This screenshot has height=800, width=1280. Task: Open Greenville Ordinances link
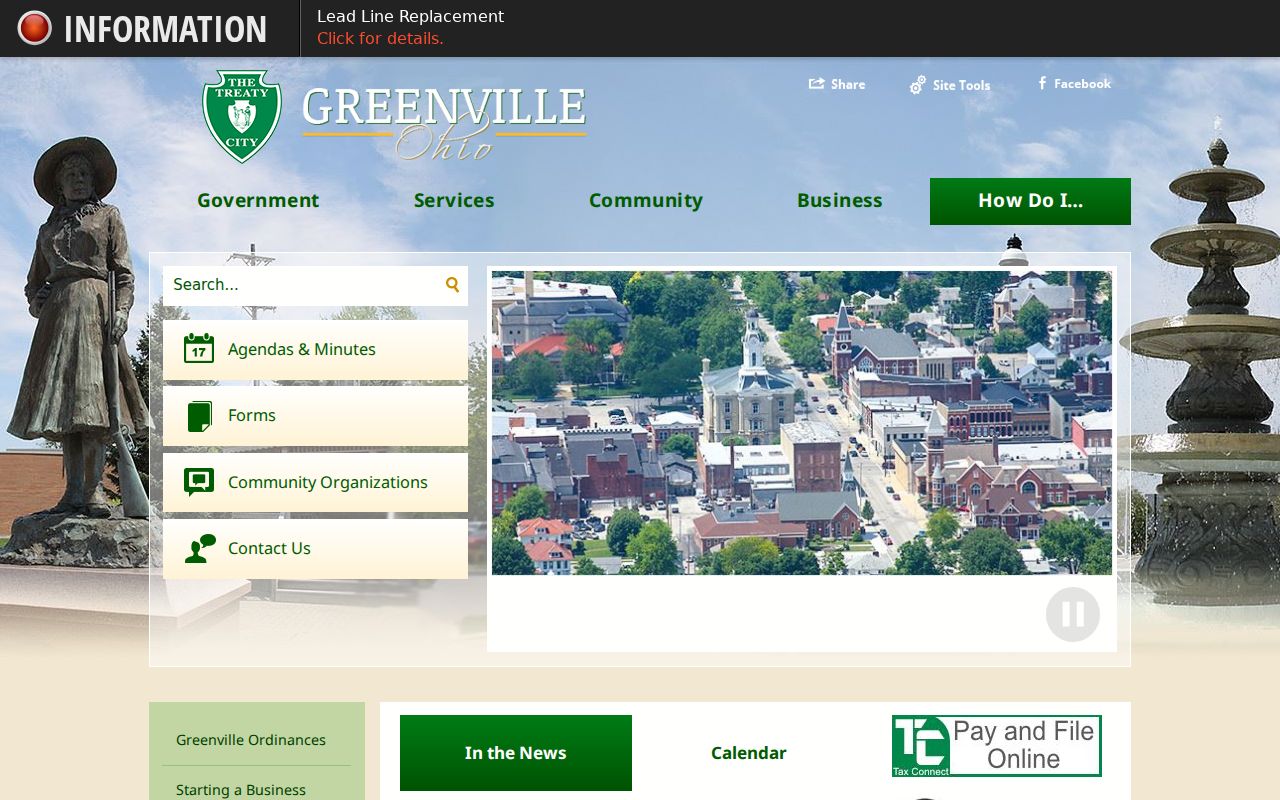point(251,740)
